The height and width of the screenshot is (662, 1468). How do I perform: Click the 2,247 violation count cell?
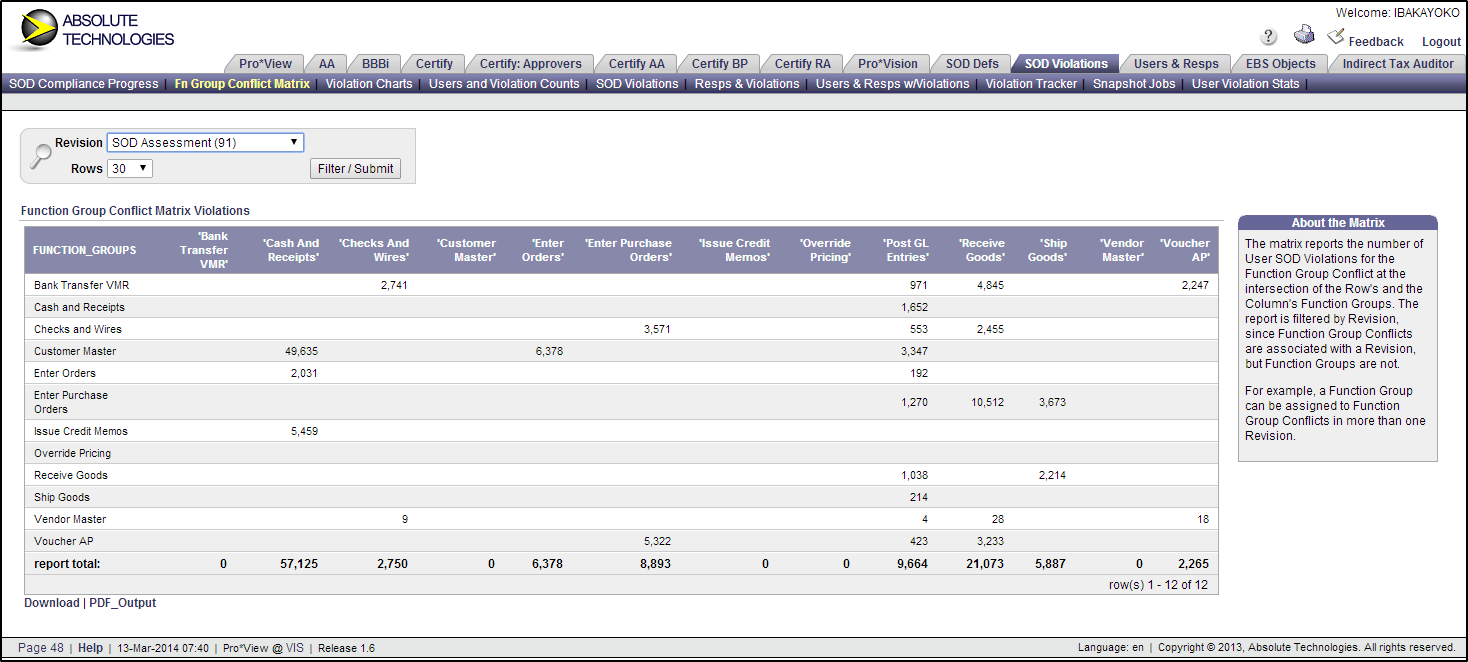[1195, 285]
